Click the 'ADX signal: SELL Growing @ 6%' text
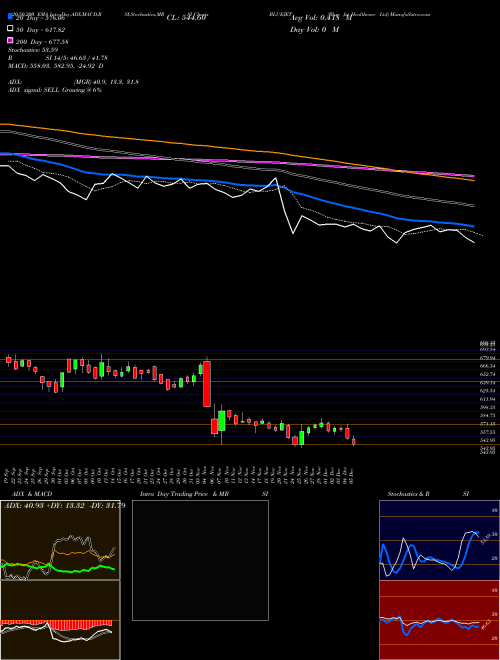 pyautogui.click(x=55, y=90)
